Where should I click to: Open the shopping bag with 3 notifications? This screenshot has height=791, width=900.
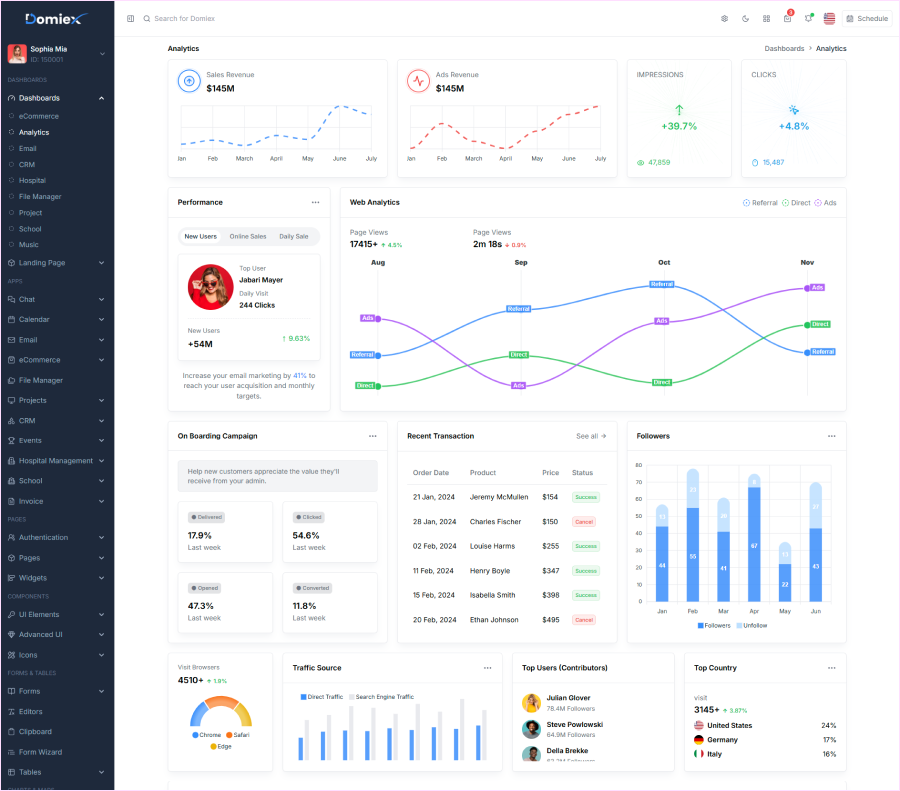(x=788, y=18)
